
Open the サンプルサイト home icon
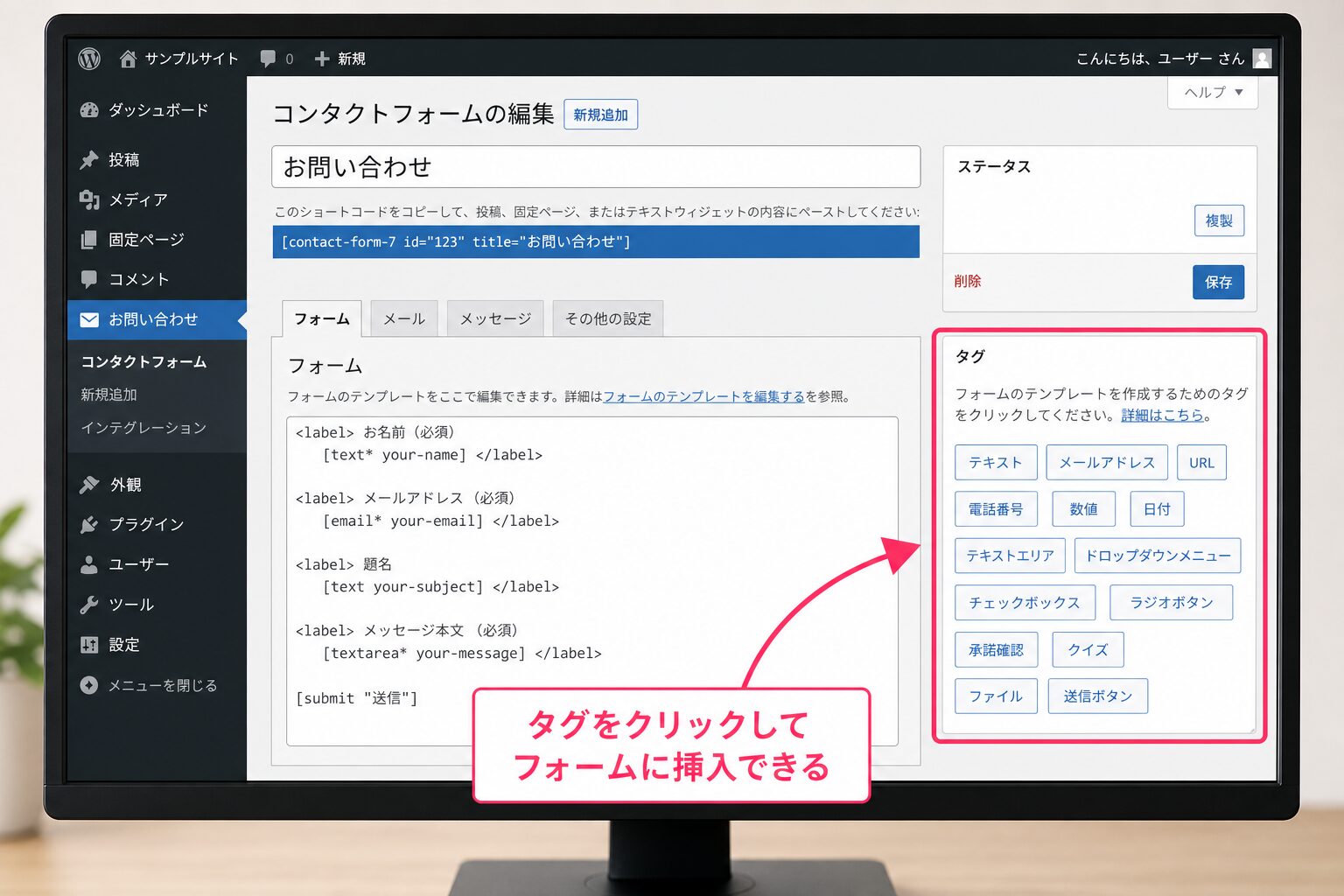click(x=128, y=59)
